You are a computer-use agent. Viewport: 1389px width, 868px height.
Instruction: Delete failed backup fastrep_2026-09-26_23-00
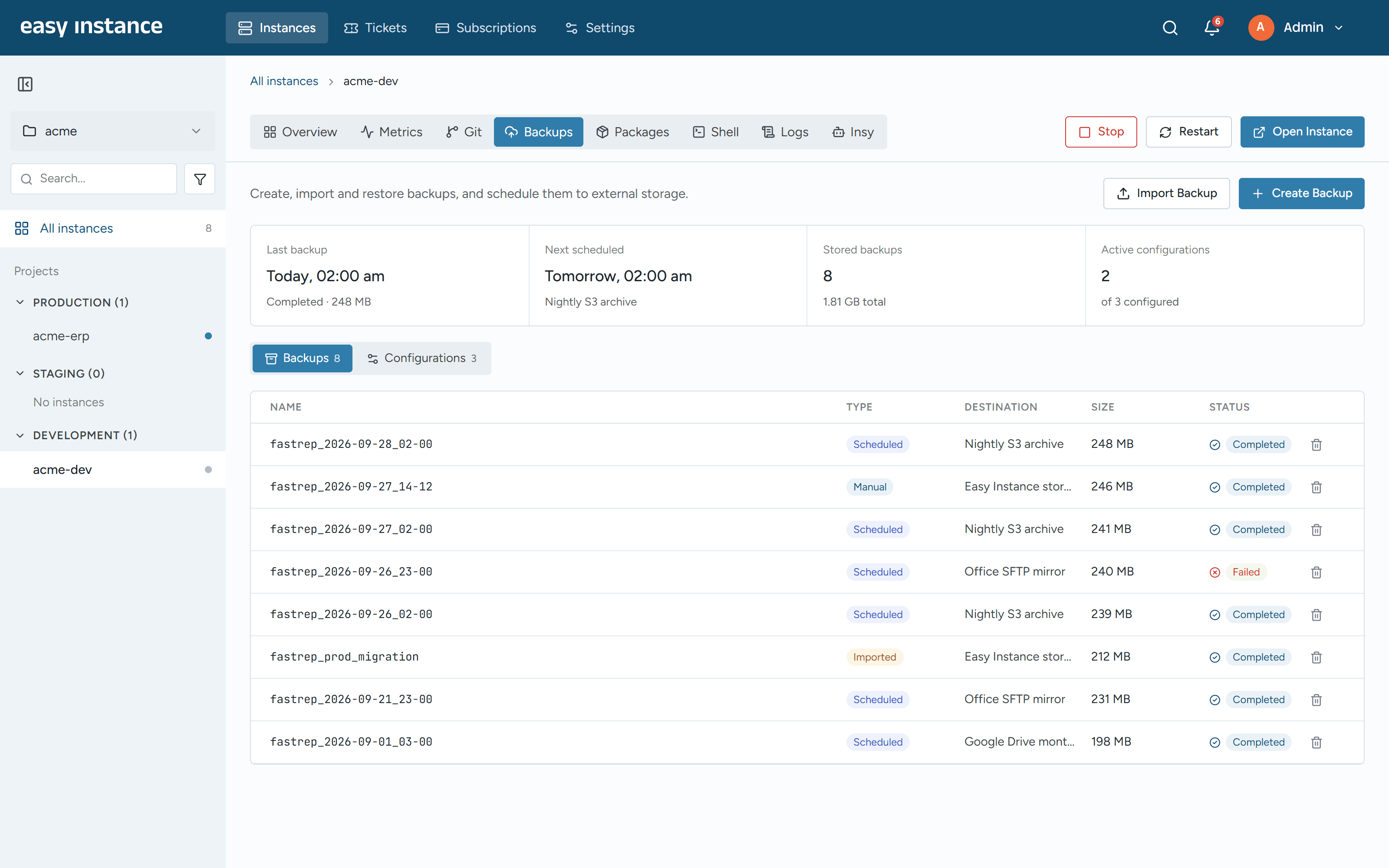(1317, 572)
